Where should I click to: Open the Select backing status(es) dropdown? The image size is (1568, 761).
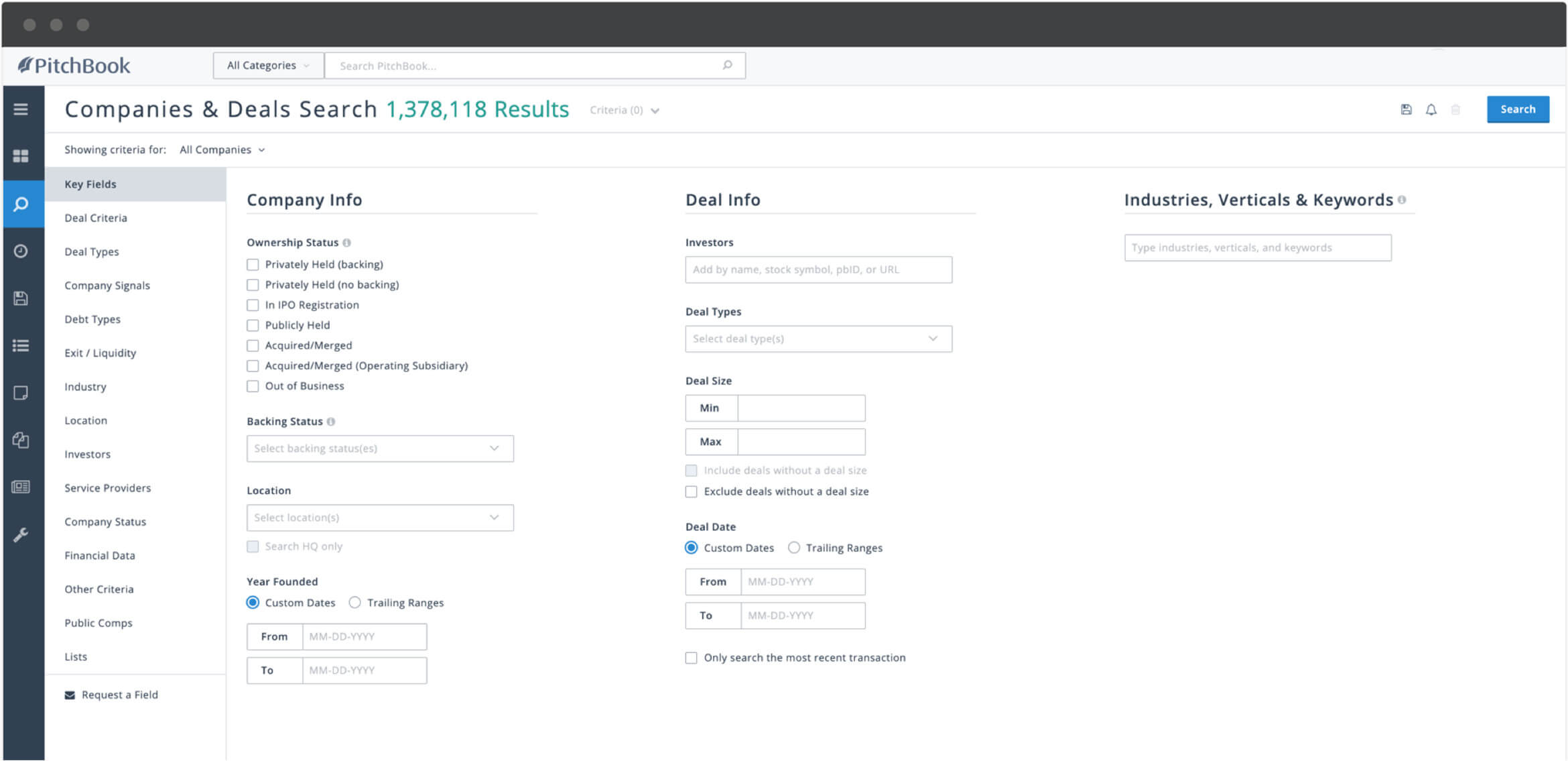pyautogui.click(x=379, y=449)
